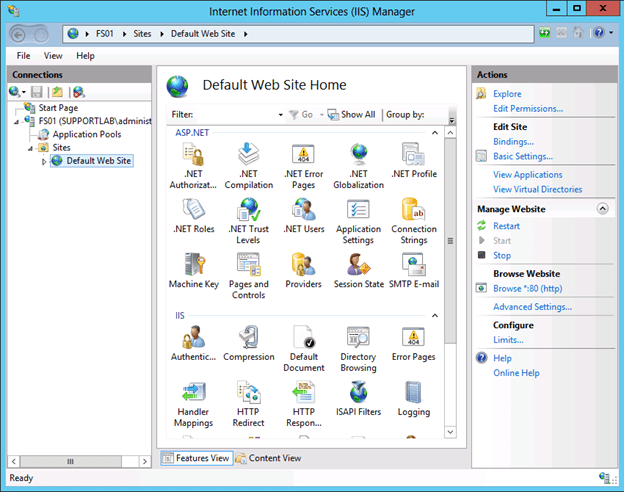Screen dimensions: 624x492
Task: Restart the website
Action: 506,226
